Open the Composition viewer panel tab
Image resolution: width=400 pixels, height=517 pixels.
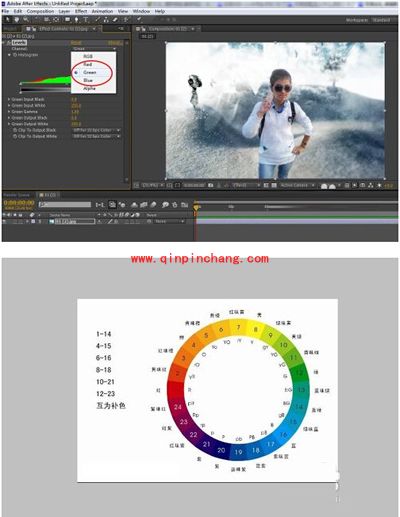(x=168, y=29)
